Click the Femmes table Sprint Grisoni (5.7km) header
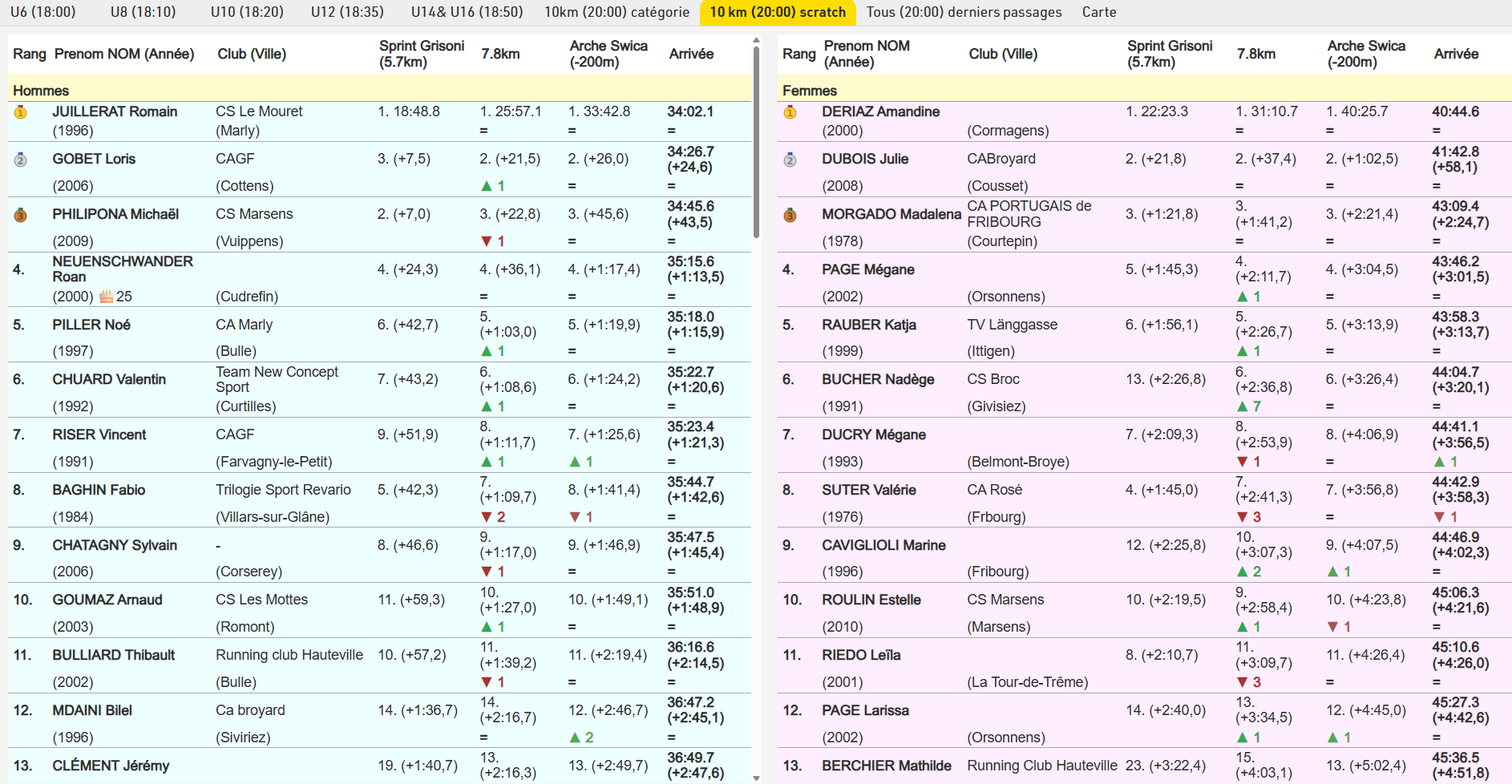 pyautogui.click(x=1170, y=54)
